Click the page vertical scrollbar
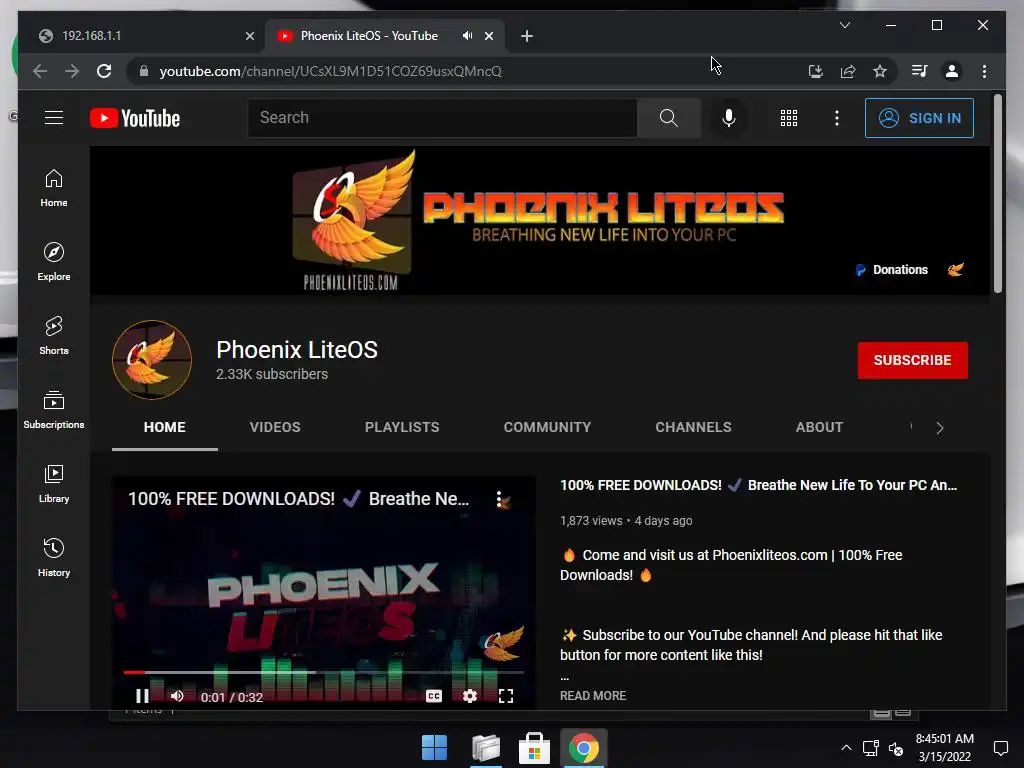The width and height of the screenshot is (1024, 768). coord(997,194)
